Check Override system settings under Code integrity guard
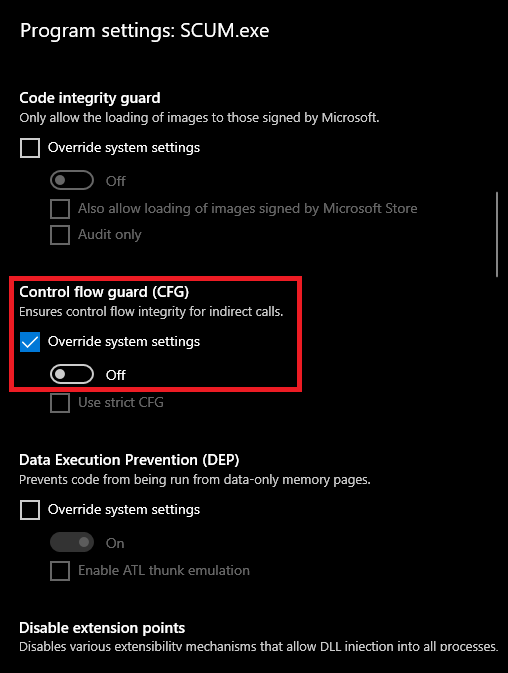 (30, 148)
